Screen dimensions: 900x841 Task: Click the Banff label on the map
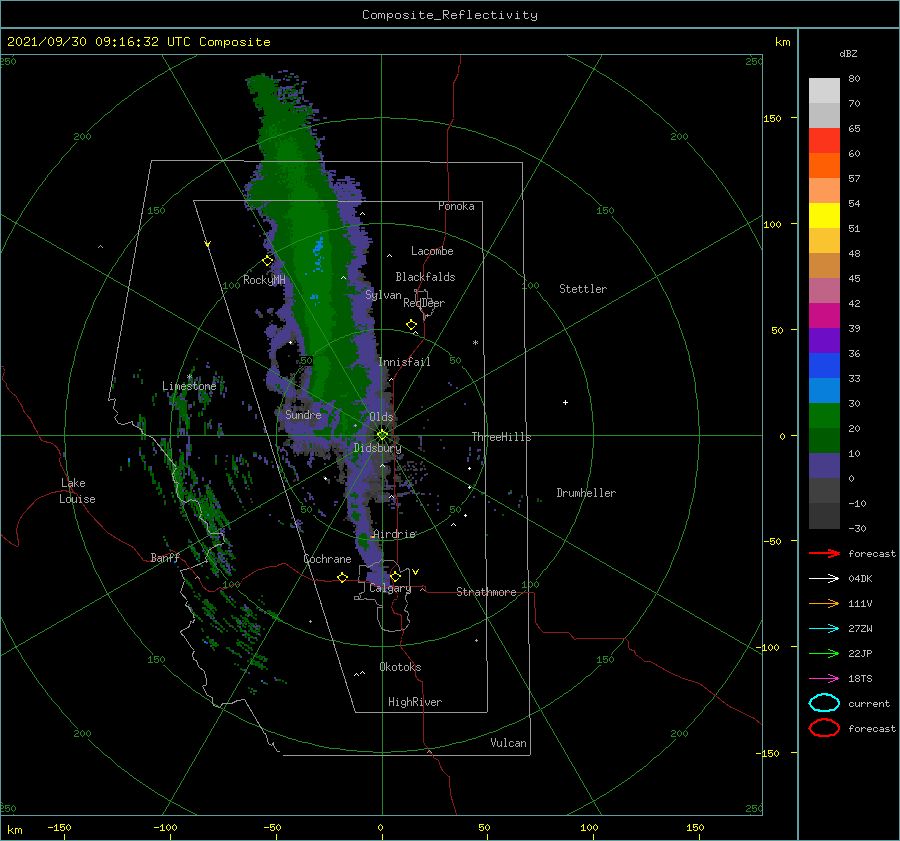(x=165, y=557)
